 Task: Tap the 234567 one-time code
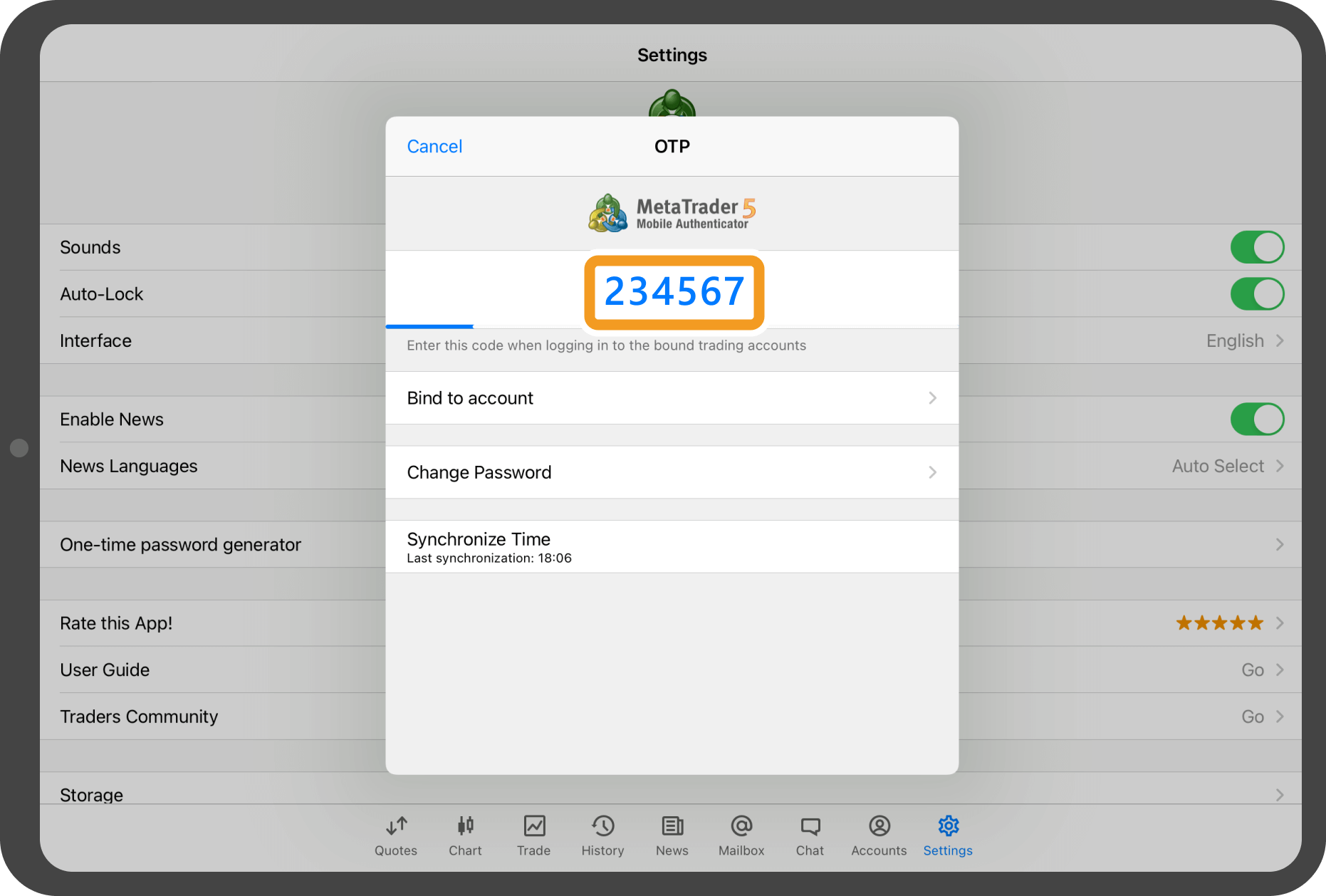pyautogui.click(x=674, y=292)
